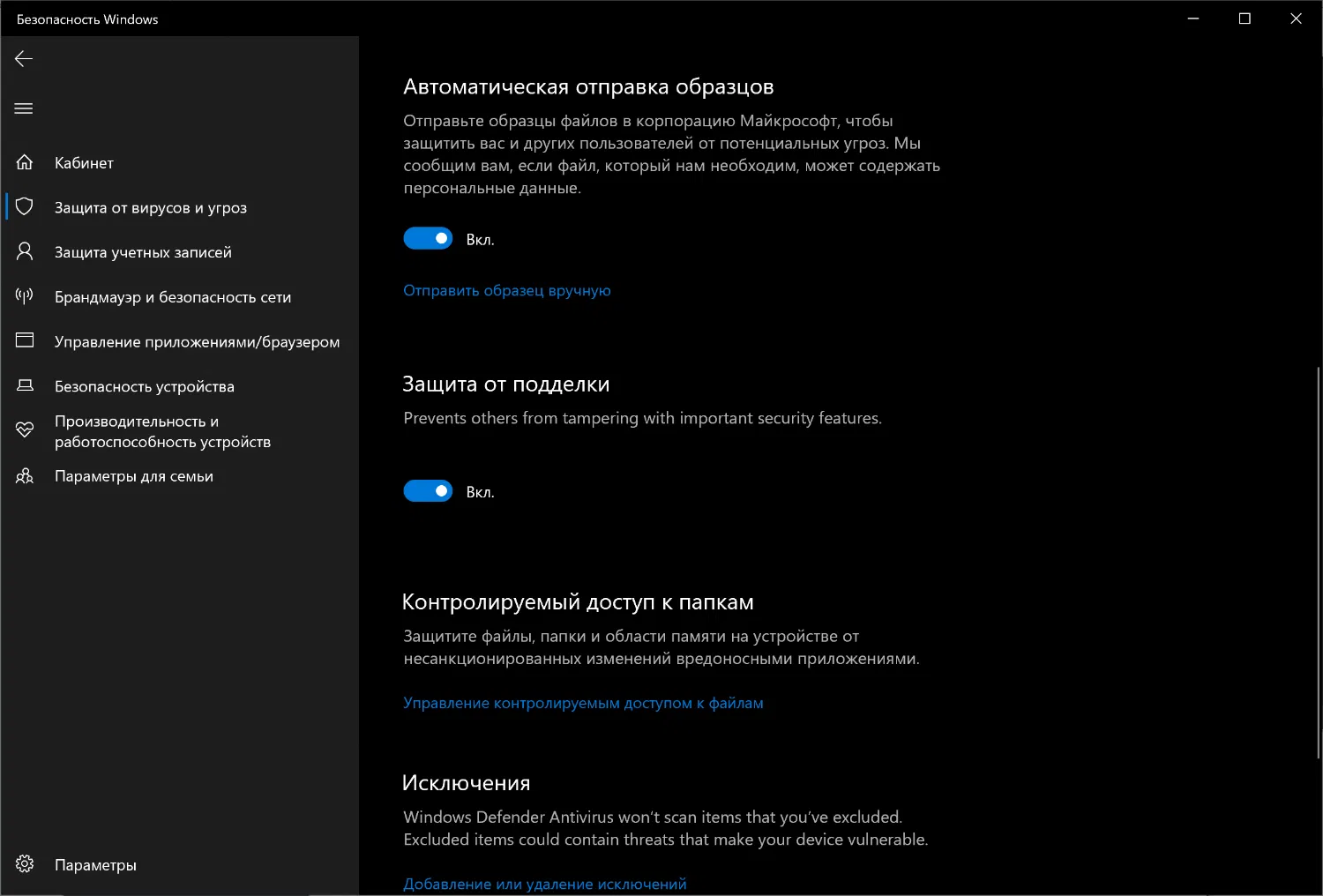Open the account protection person icon
Viewport: 1323px width, 896px height.
25,251
